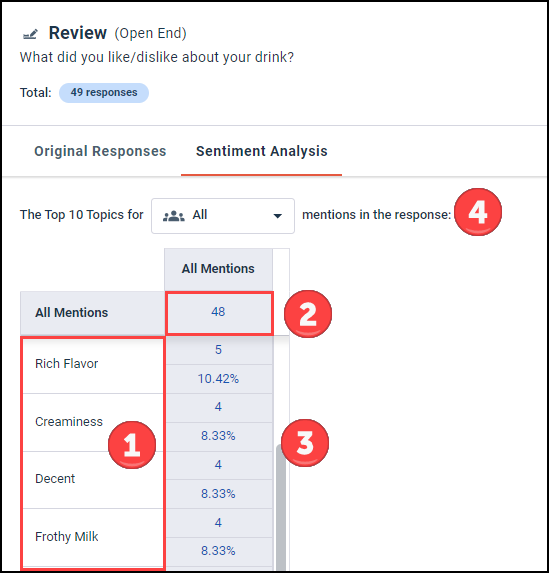Click the red annotation marker 3

[x=305, y=443]
